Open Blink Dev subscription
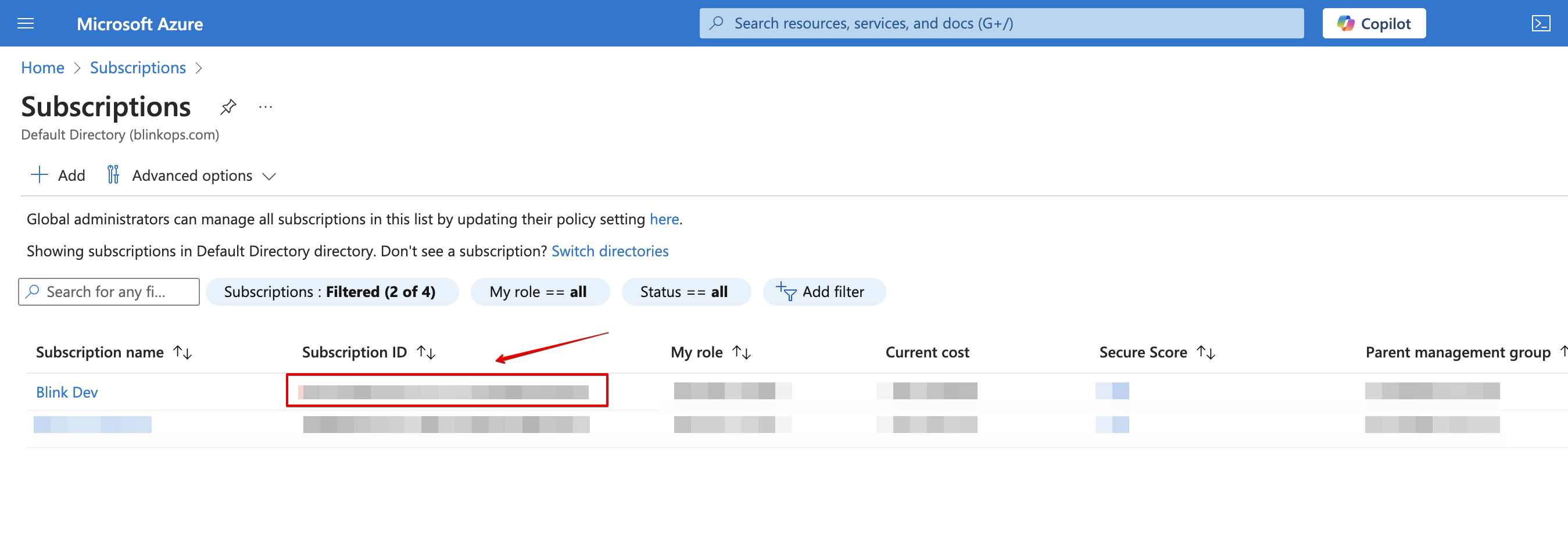 (67, 392)
